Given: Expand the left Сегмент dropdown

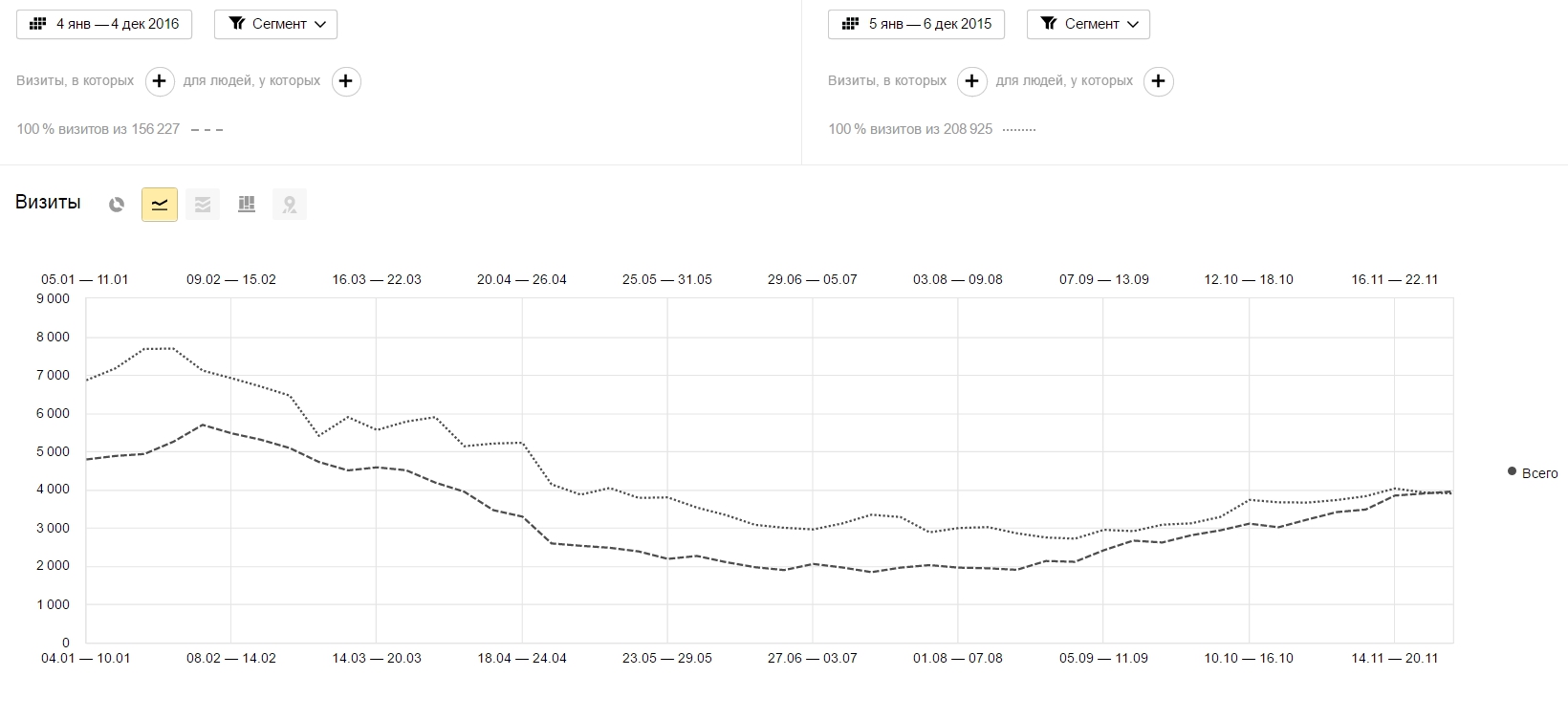Looking at the screenshot, I should [275, 24].
